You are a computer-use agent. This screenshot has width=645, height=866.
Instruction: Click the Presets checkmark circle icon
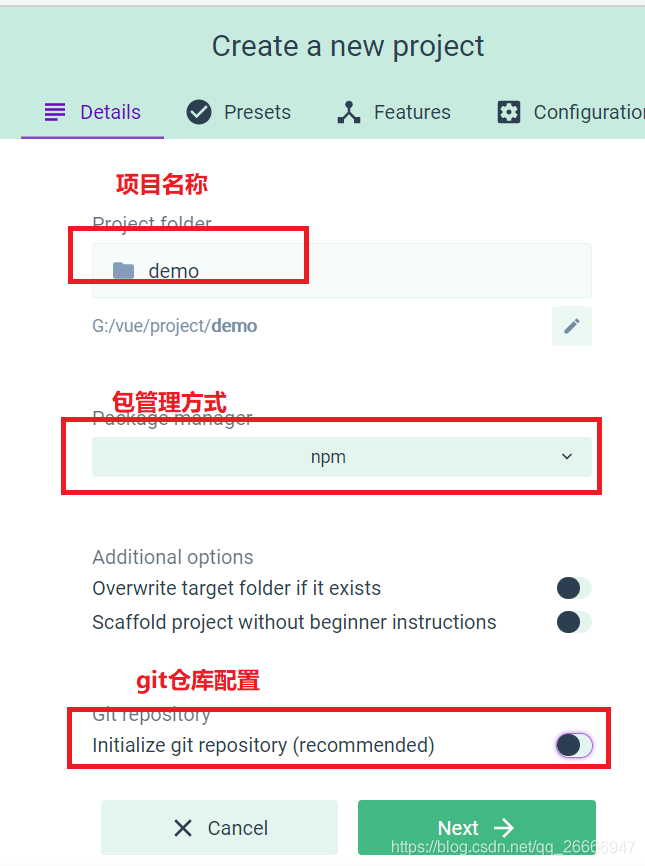(x=199, y=112)
